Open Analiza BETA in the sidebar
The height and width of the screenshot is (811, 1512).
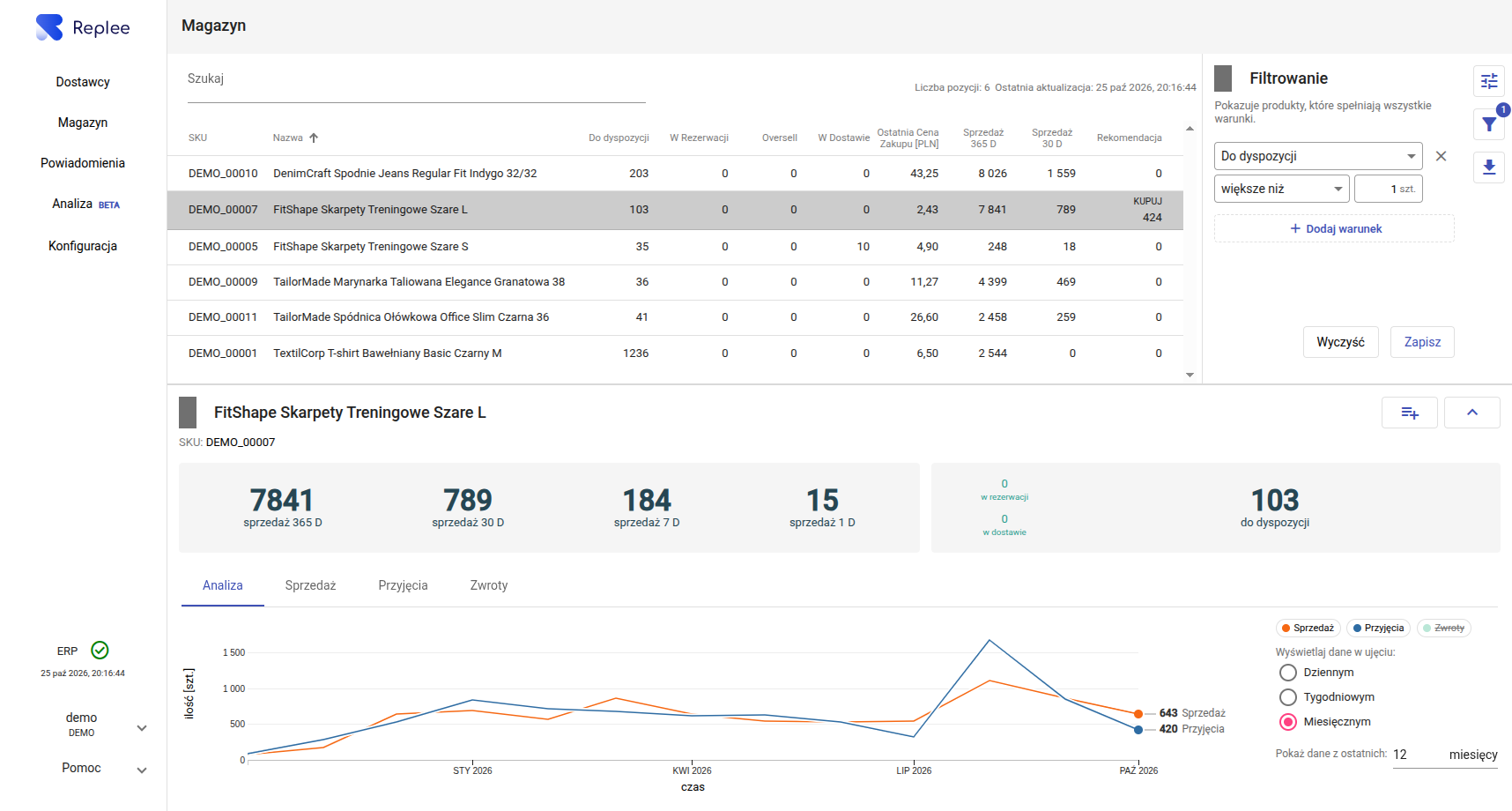(x=85, y=204)
